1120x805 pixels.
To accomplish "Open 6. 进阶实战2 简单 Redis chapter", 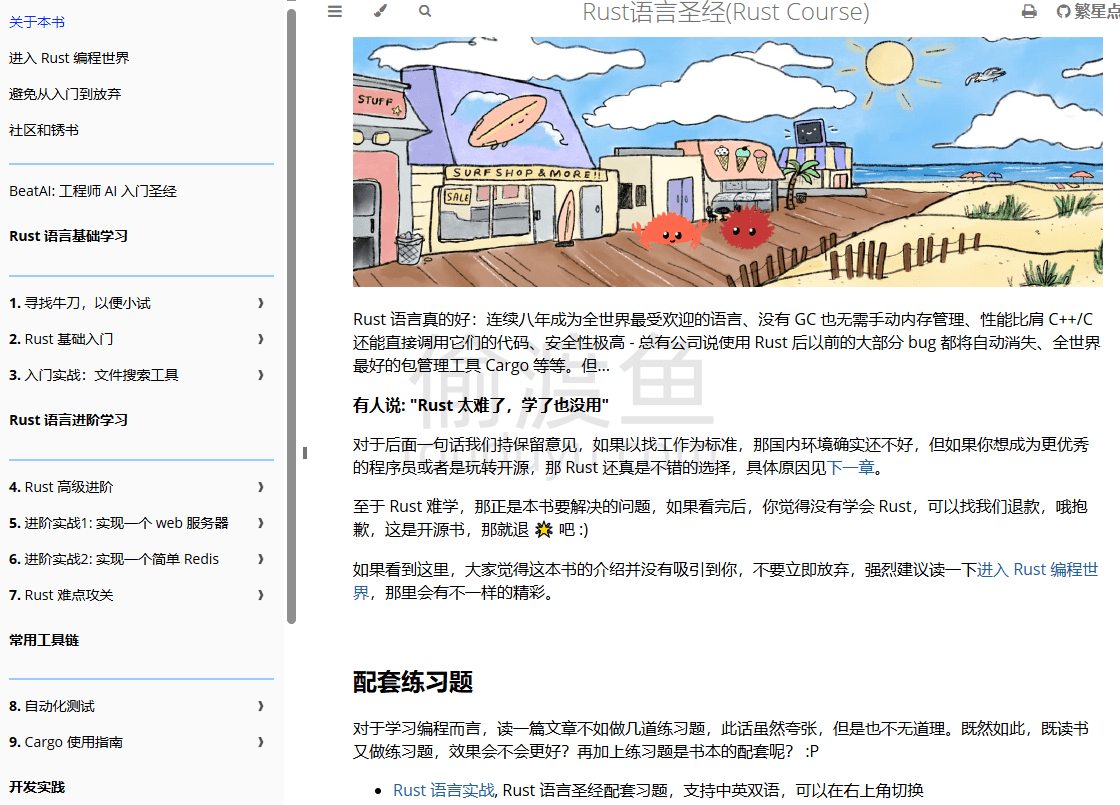I will [x=114, y=559].
